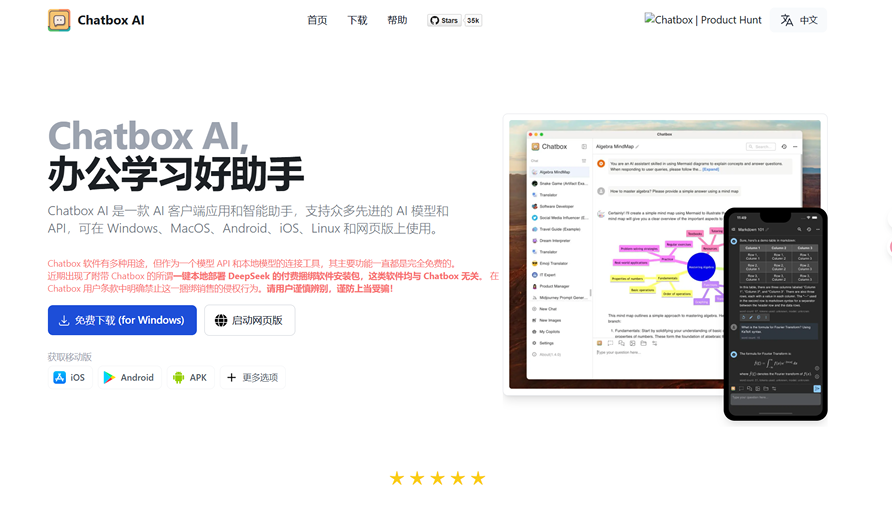Expand 更多选项 for more options
This screenshot has height=505, width=892.
(x=253, y=378)
